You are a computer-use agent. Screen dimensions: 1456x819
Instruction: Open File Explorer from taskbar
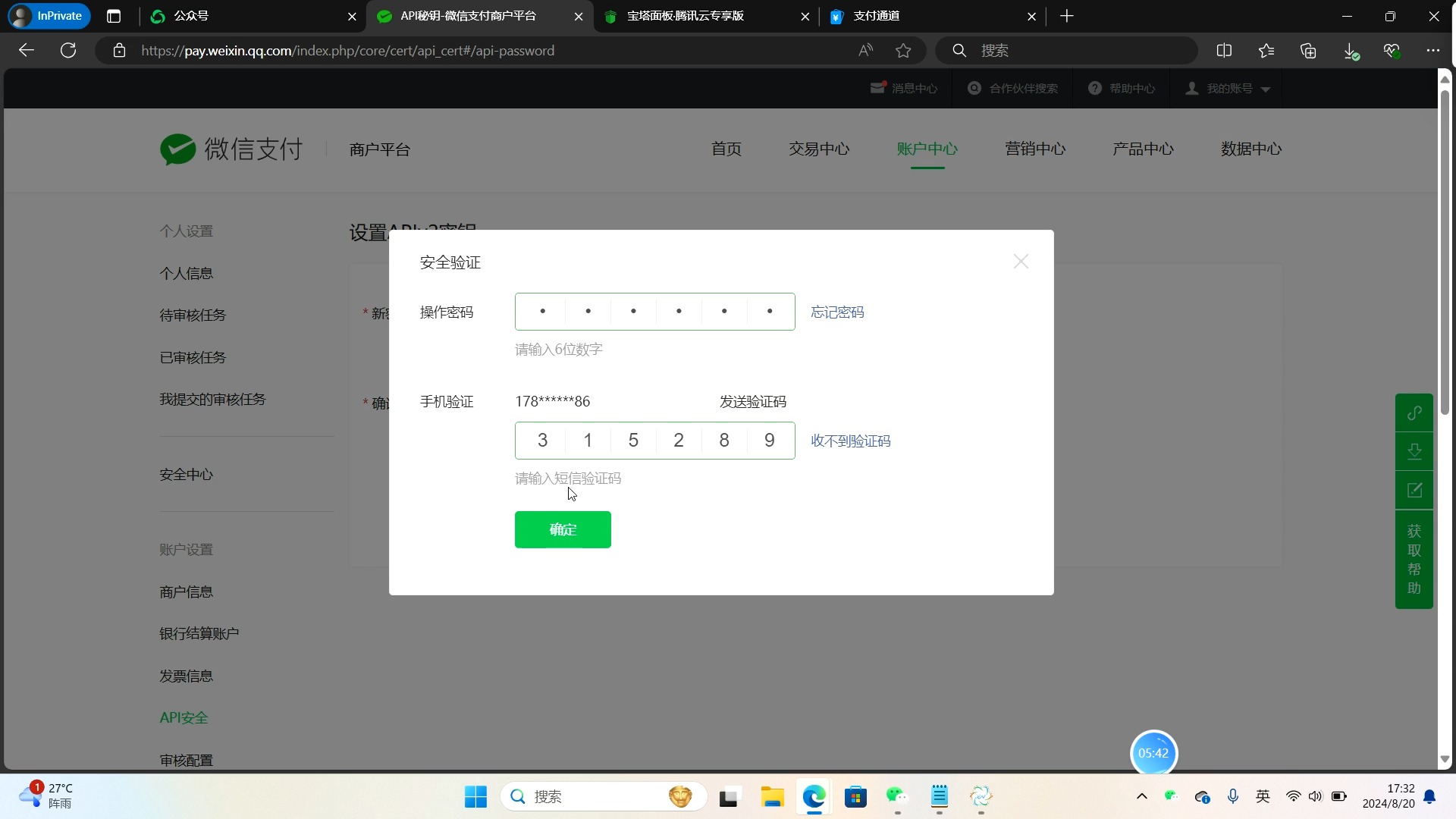[x=771, y=797]
